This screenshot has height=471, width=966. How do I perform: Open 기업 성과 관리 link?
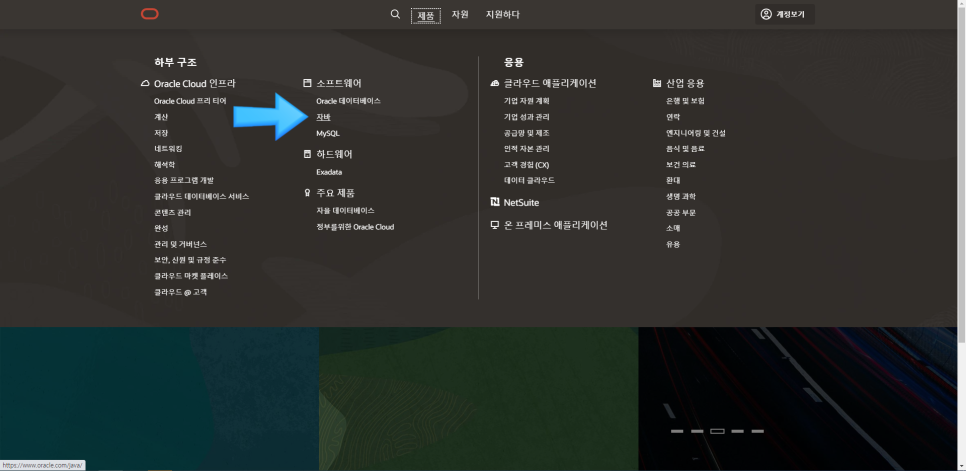526,117
